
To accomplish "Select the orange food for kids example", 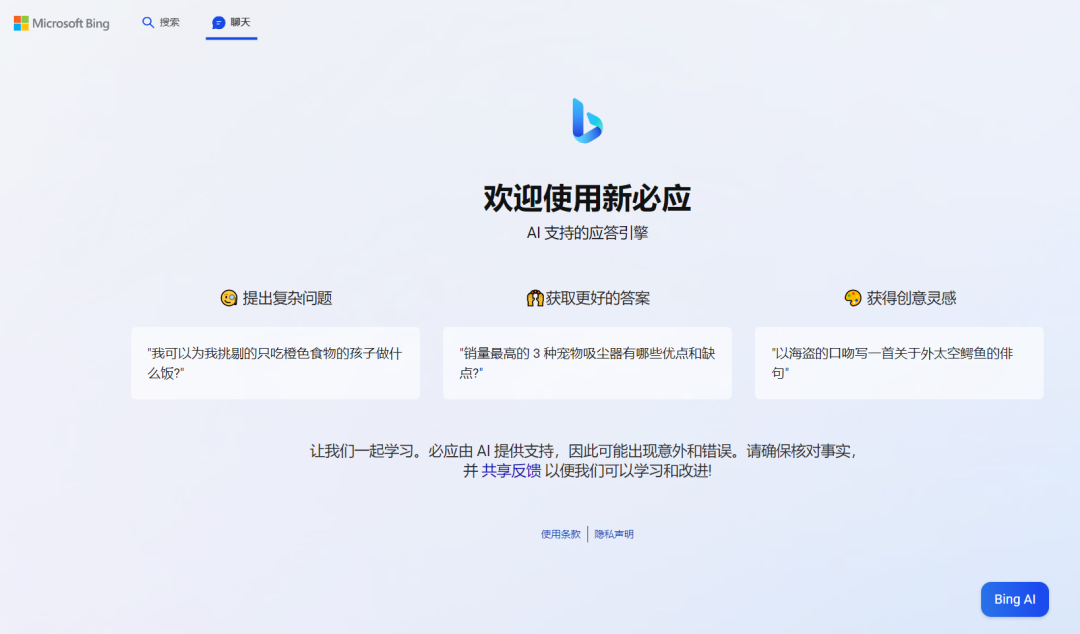I will (x=275, y=363).
